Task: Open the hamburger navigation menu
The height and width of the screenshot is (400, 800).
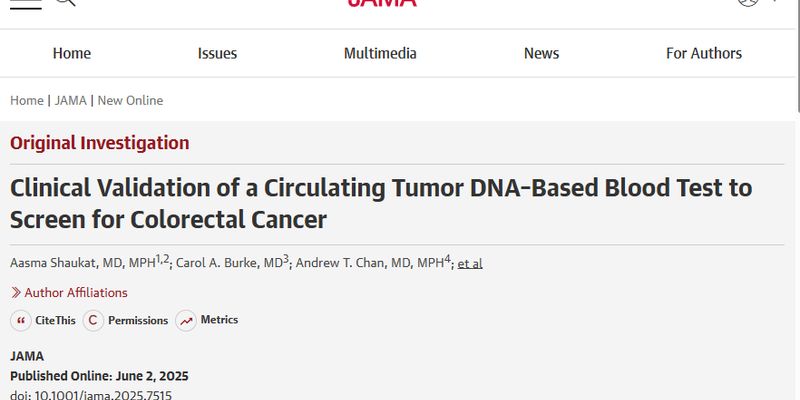Action: (x=26, y=3)
